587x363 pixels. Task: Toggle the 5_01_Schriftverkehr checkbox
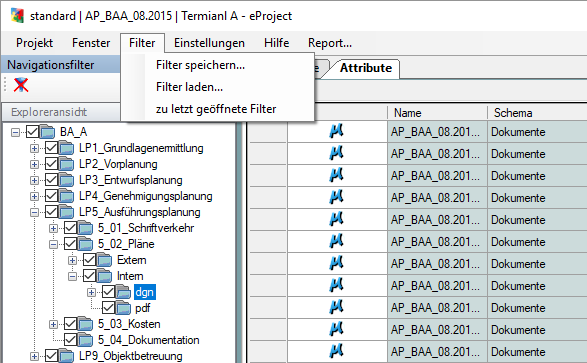click(71, 228)
